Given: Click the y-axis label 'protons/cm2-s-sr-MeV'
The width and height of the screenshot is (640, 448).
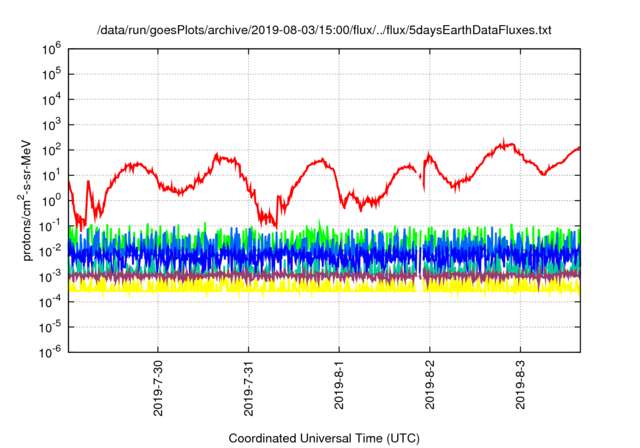Looking at the screenshot, I should pos(26,200).
